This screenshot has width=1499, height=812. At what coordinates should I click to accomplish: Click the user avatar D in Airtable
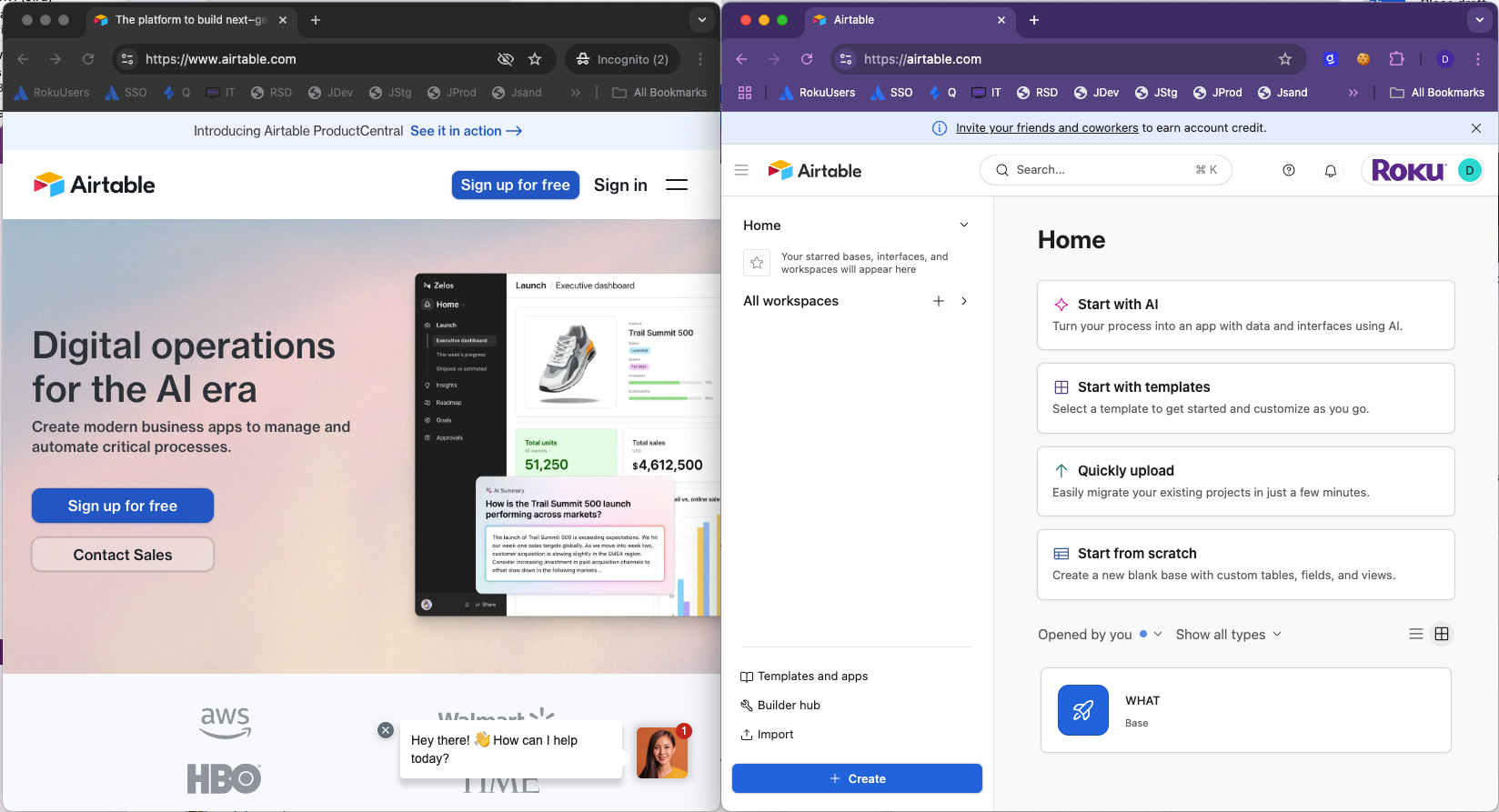1469,170
